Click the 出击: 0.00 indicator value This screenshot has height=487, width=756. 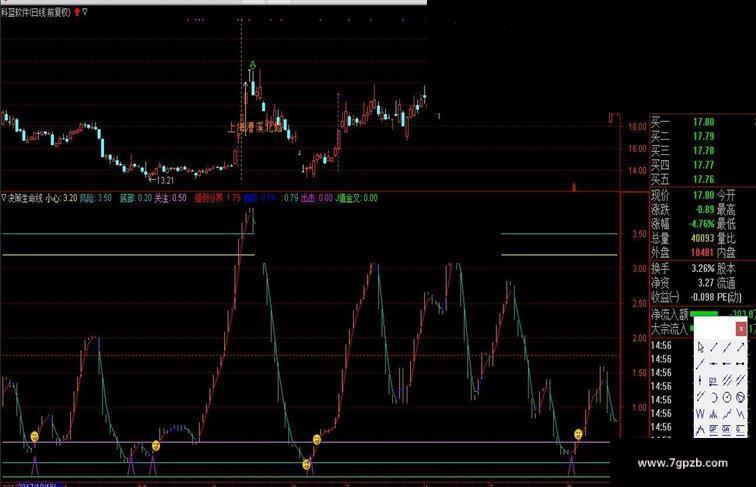pos(317,198)
